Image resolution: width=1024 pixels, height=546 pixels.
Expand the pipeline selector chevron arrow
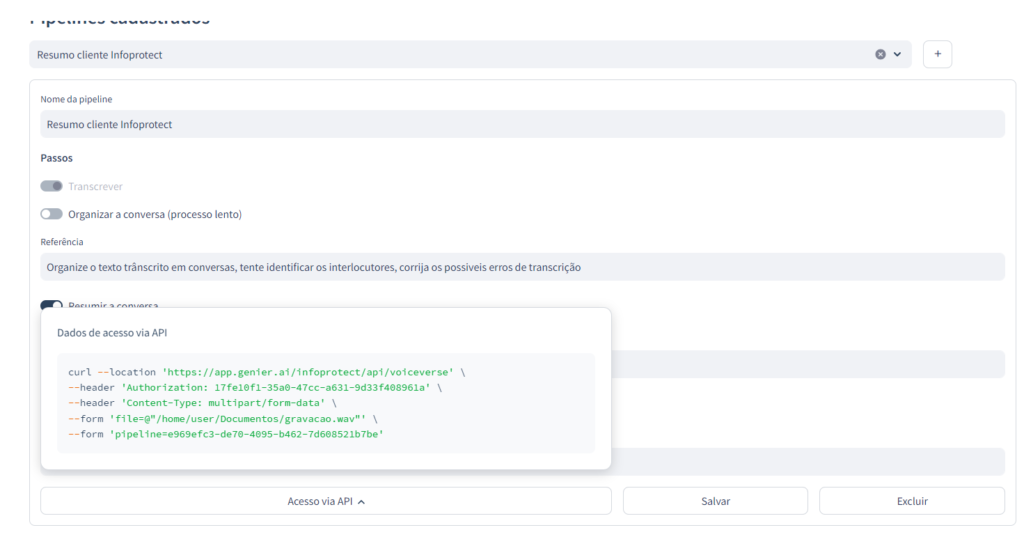pos(897,55)
